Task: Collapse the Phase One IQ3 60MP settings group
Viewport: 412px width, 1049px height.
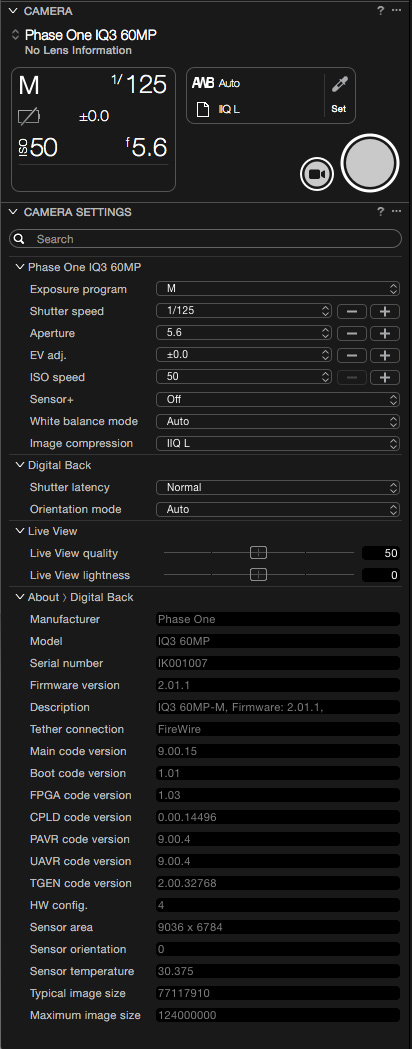Action: 19,267
